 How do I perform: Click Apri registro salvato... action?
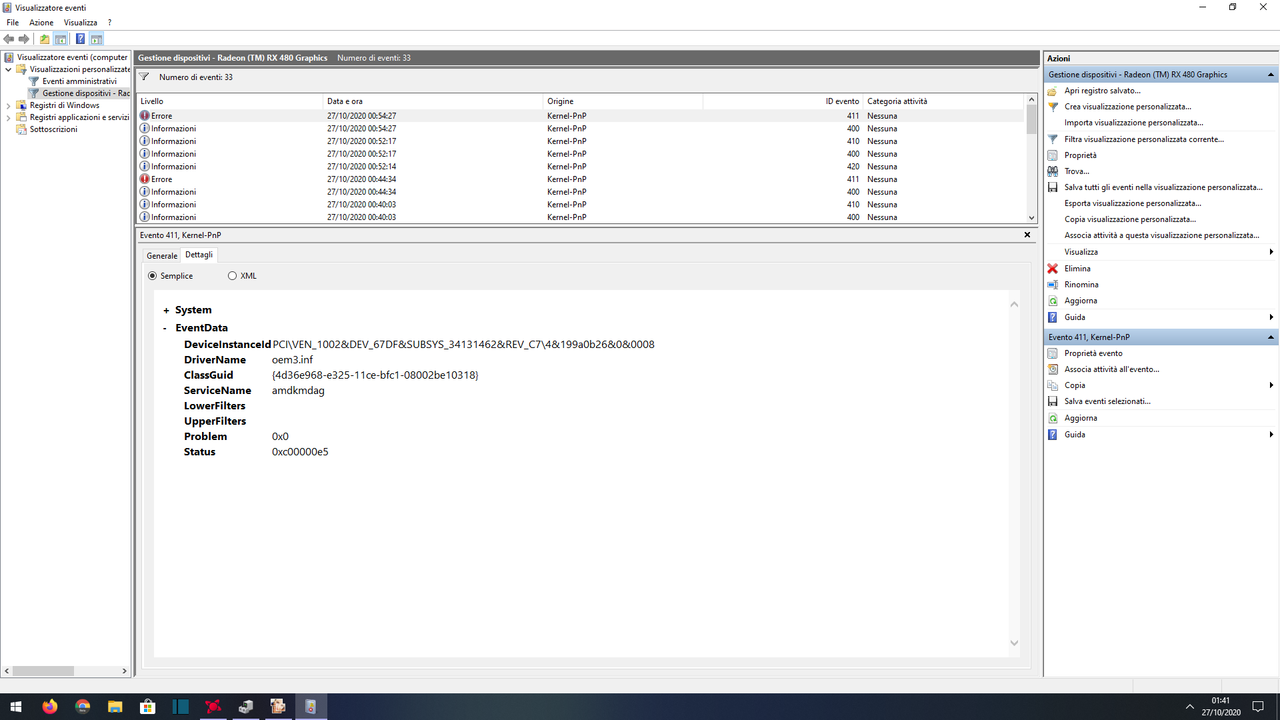pyautogui.click(x=1102, y=90)
